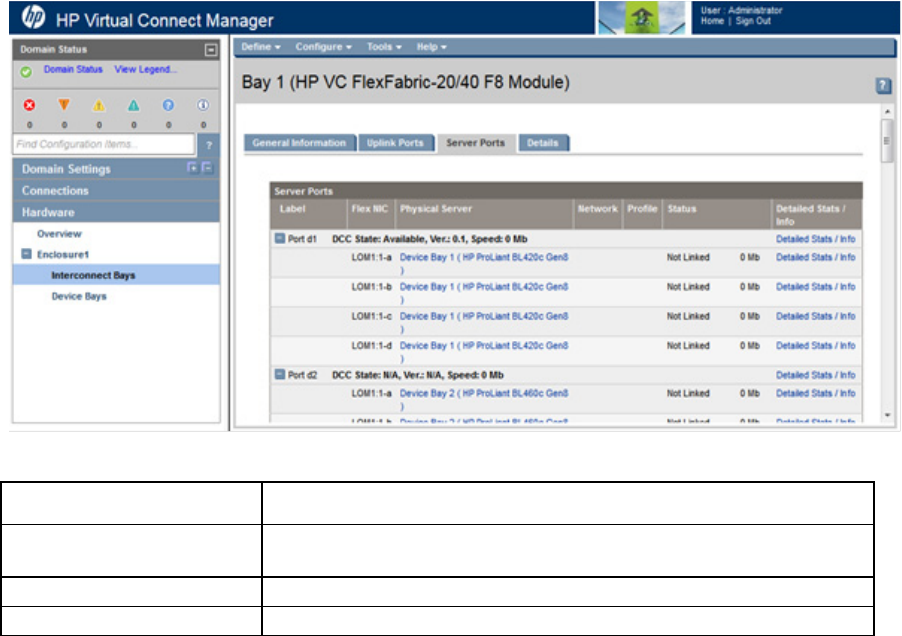Viewport: 902px width, 636px height.
Task: Click the teal warning triangle icon
Action: pyautogui.click(x=133, y=105)
